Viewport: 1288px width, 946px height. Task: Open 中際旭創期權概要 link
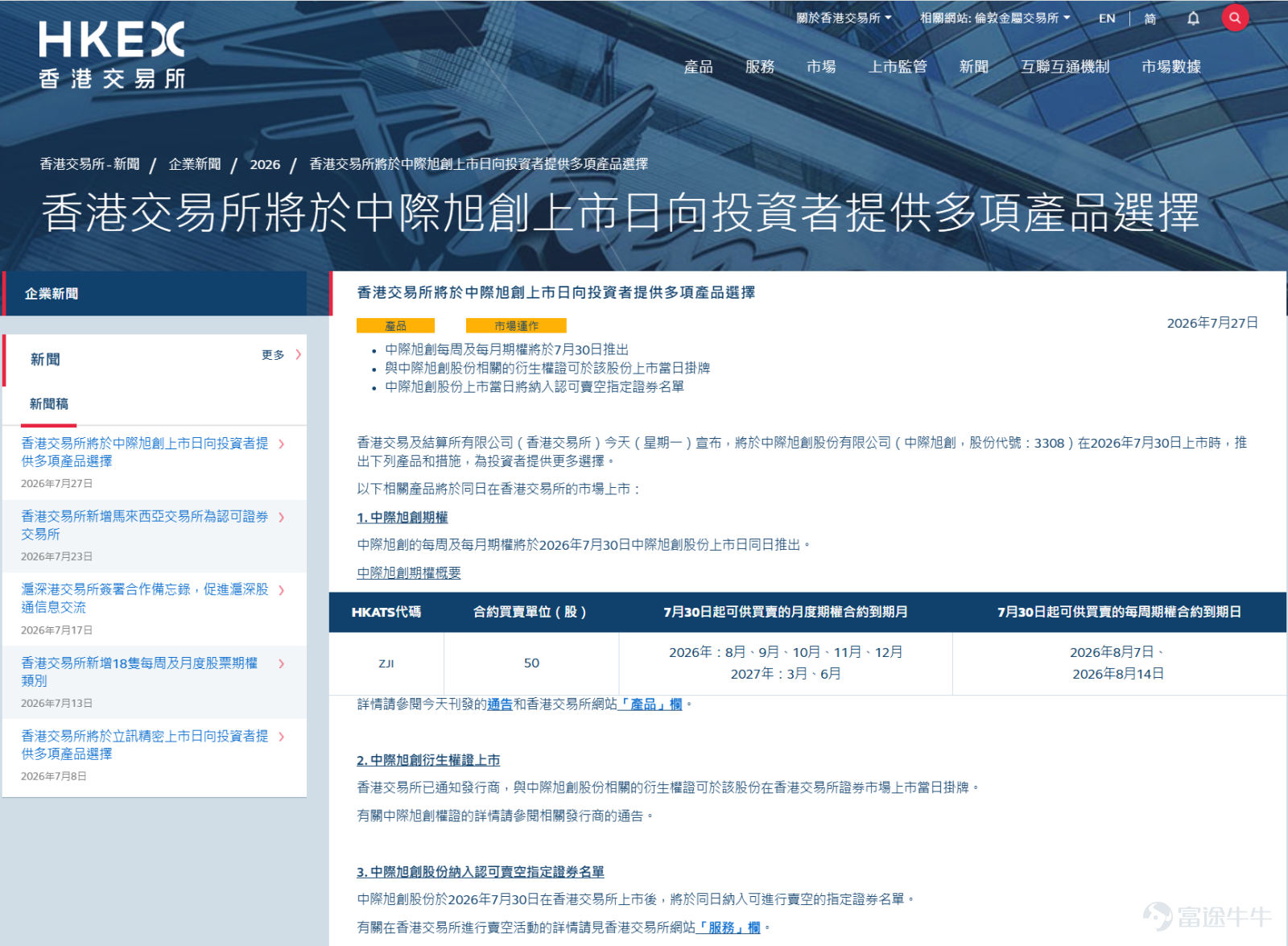pos(409,572)
